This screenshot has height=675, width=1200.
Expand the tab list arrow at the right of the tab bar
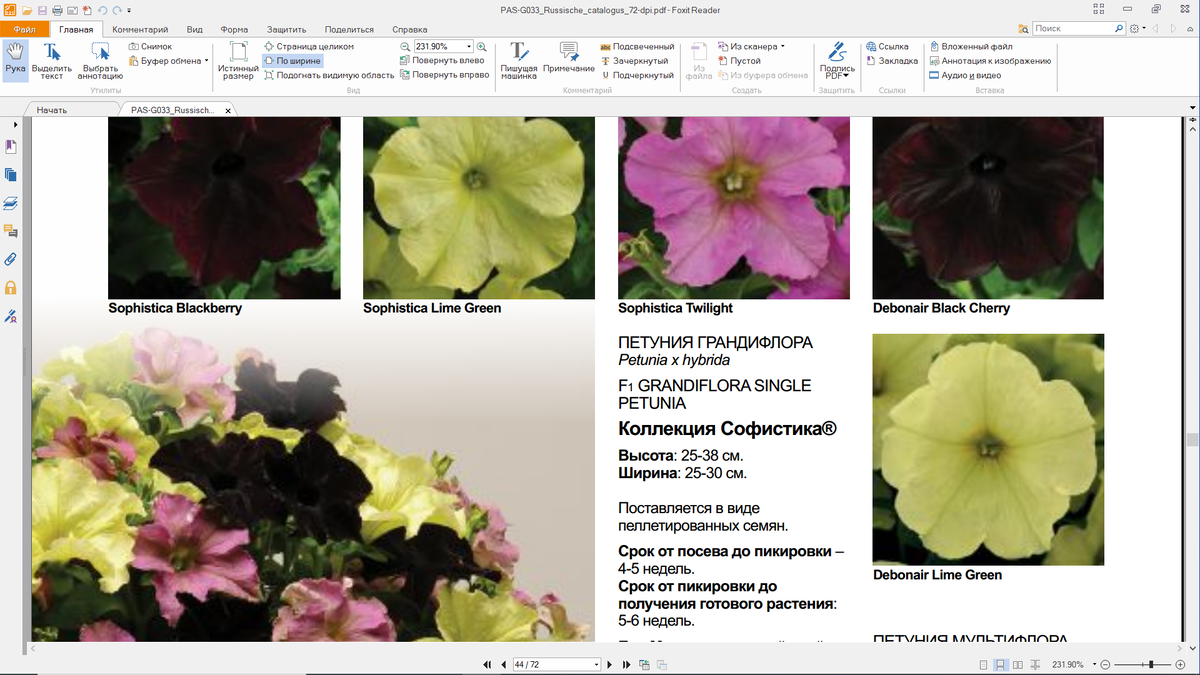coord(1192,108)
